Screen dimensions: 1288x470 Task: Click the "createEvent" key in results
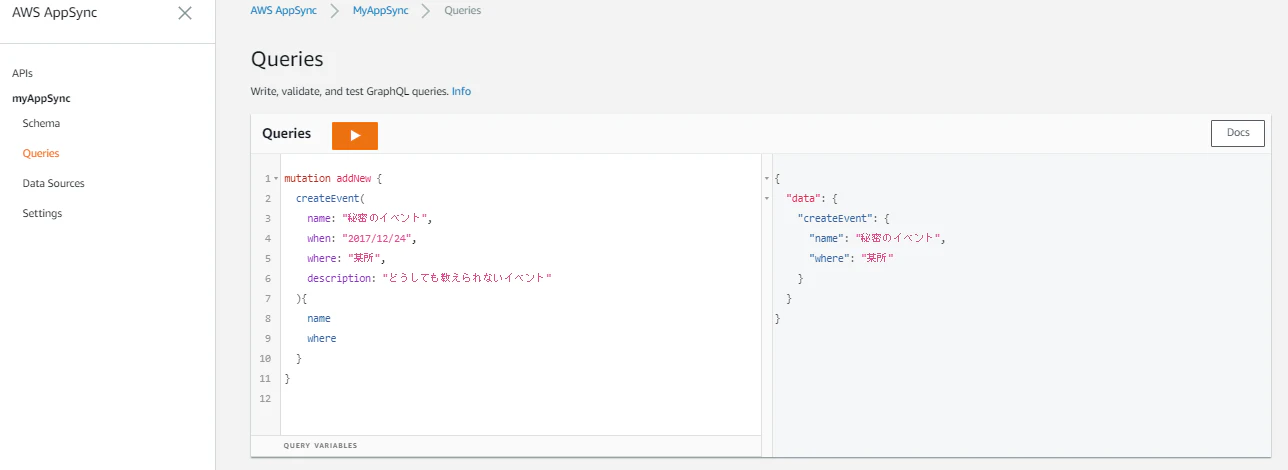(833, 218)
